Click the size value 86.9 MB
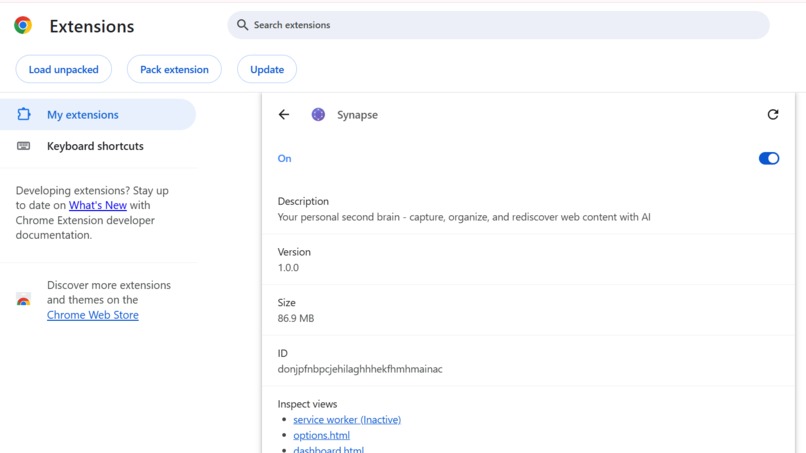 296,318
